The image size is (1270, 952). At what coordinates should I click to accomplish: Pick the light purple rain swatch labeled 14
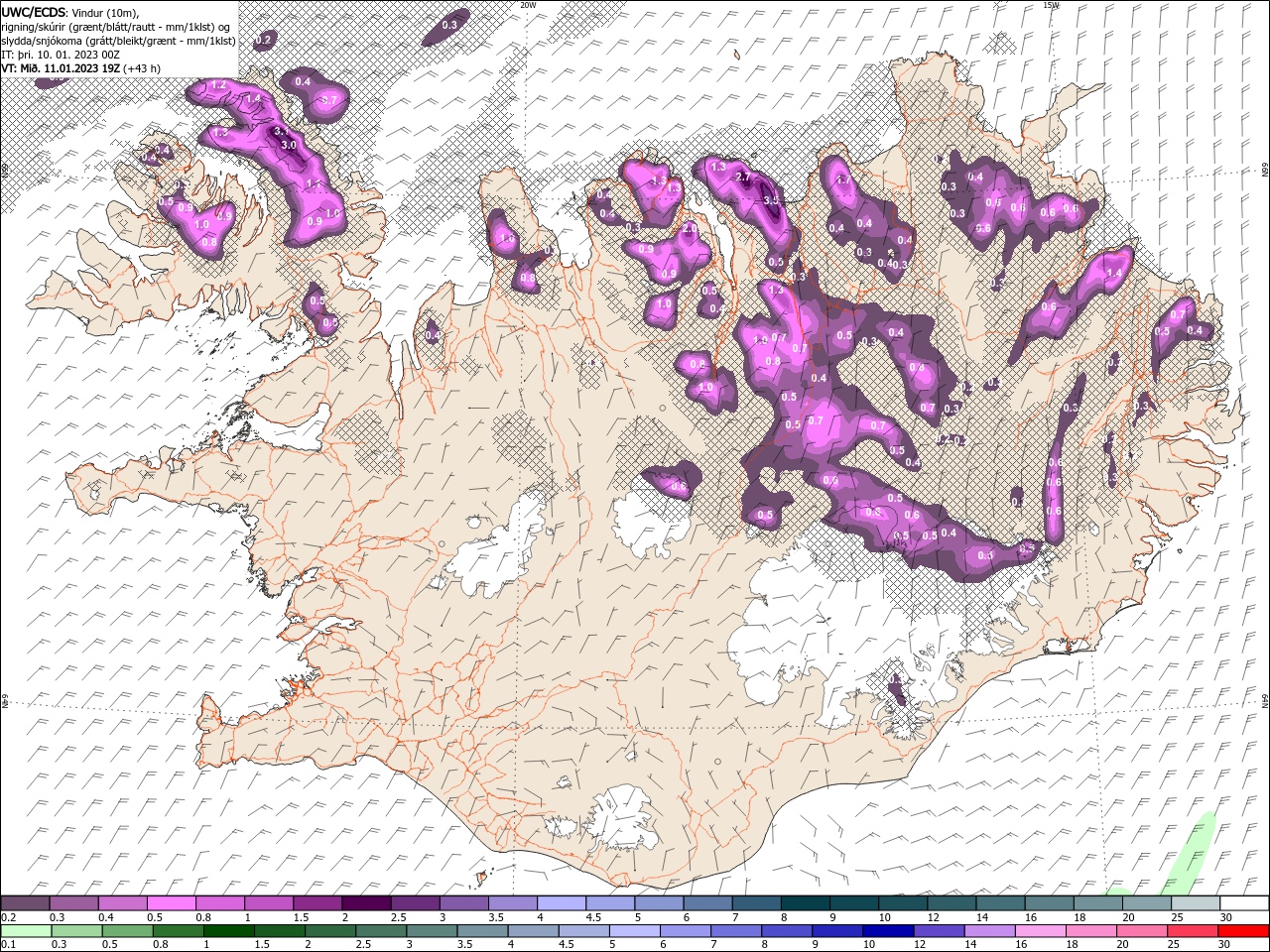pos(990,931)
